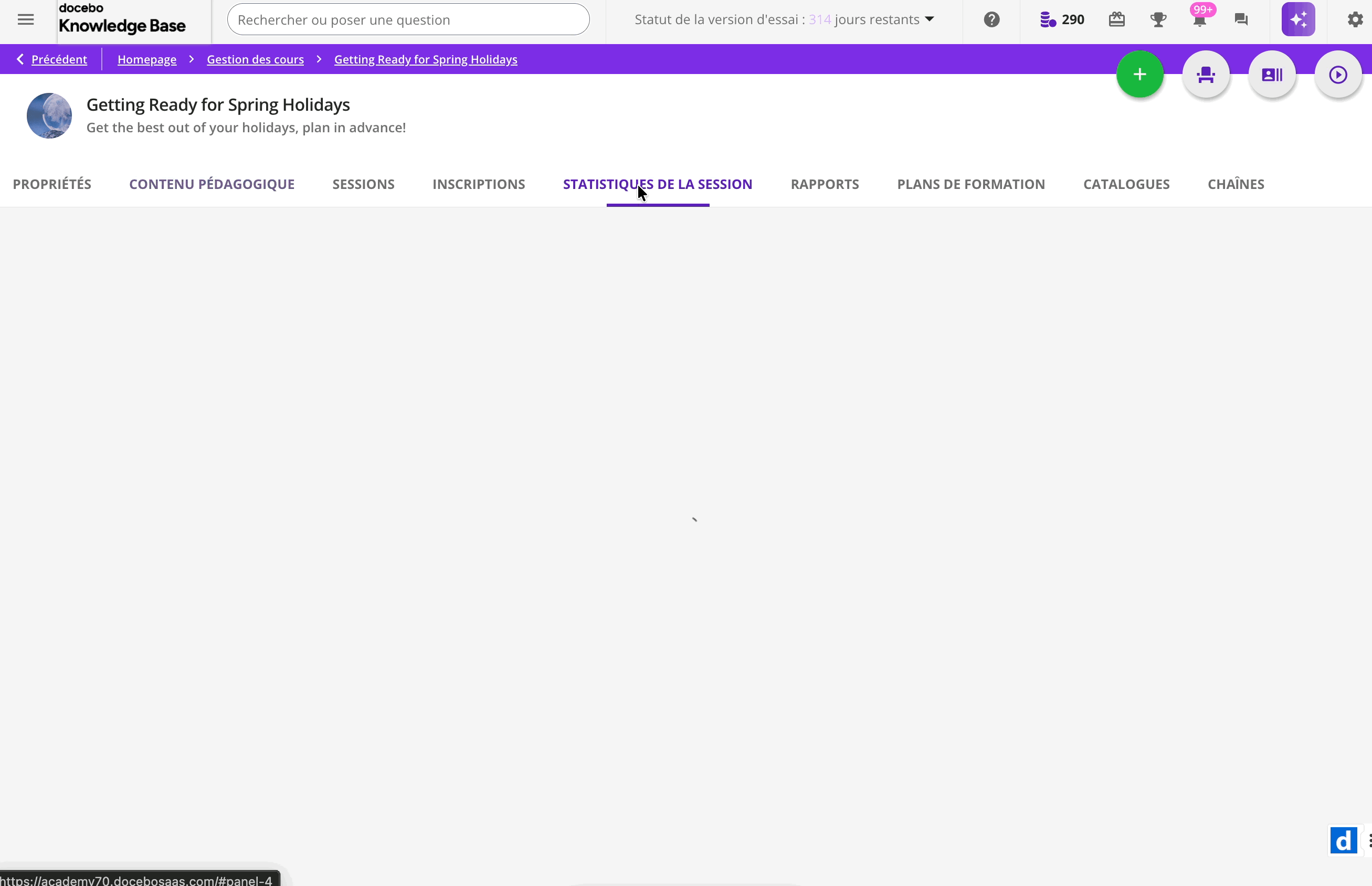This screenshot has height=886, width=1372.
Task: Click the purple AI sparkle button
Action: [x=1298, y=19]
